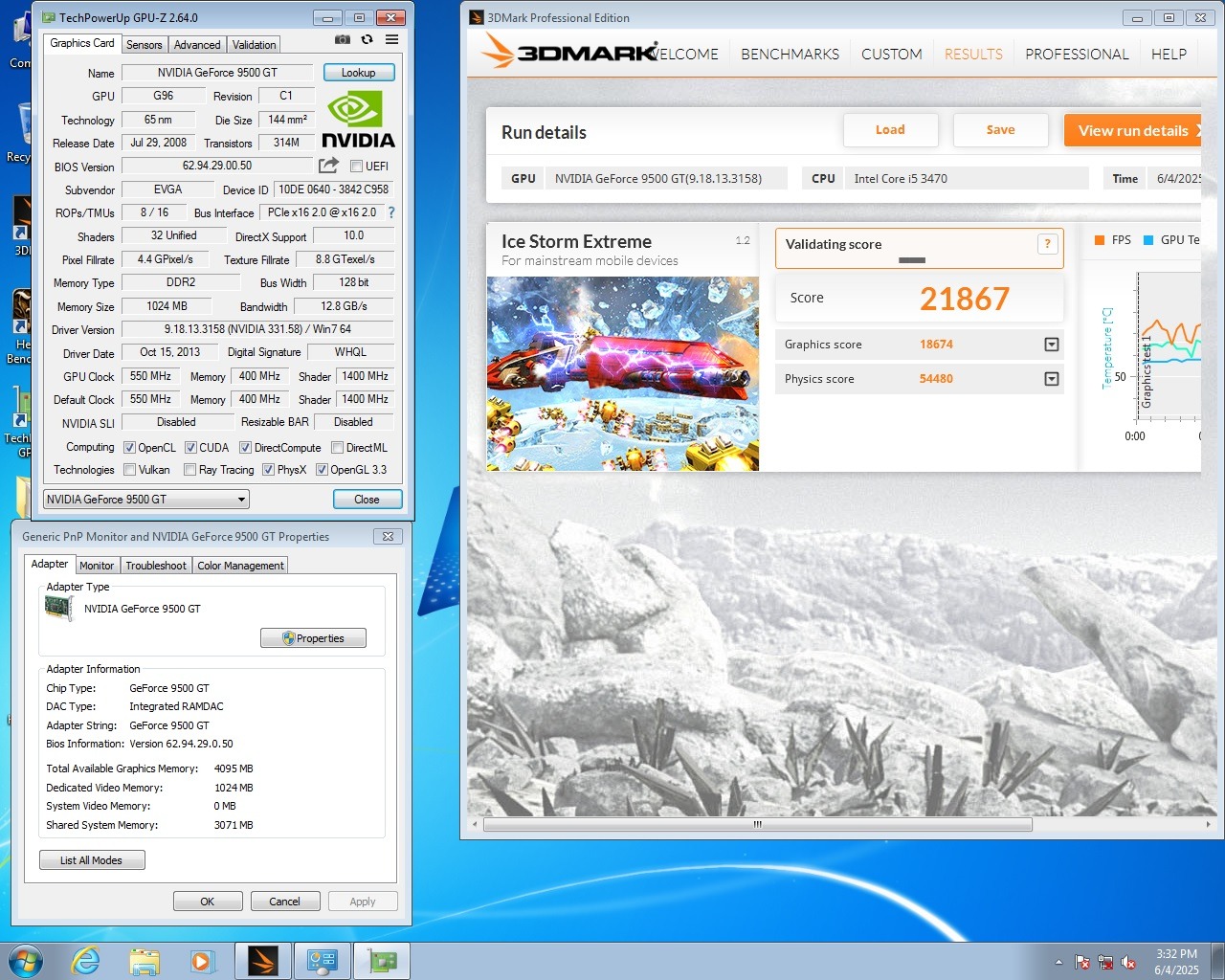Click the GPU-Z refresh icon
Image resolution: width=1225 pixels, height=980 pixels.
367,40
